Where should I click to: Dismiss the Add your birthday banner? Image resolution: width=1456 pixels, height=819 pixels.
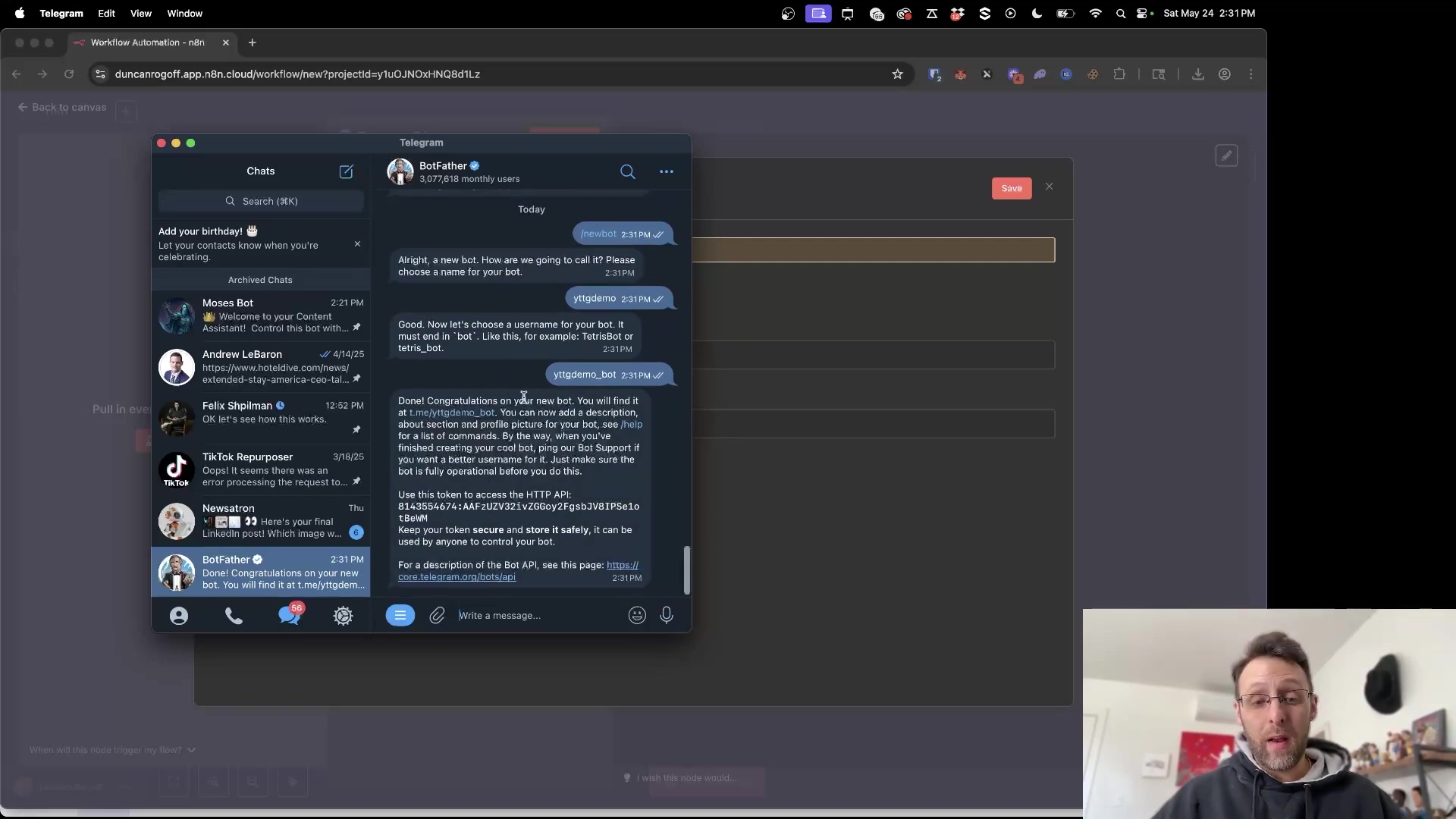[x=357, y=244]
